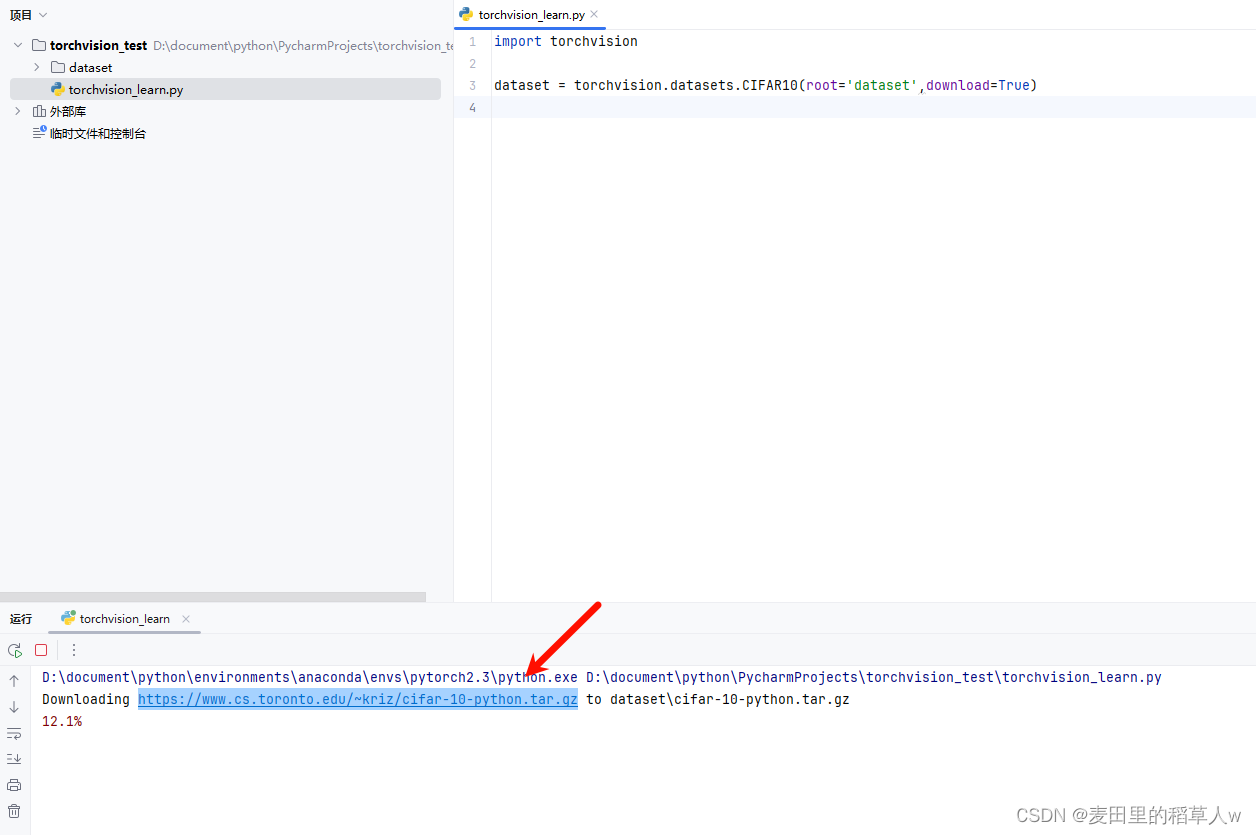Close the torchvision_learn run tab
The height and width of the screenshot is (835, 1256).
click(x=186, y=619)
